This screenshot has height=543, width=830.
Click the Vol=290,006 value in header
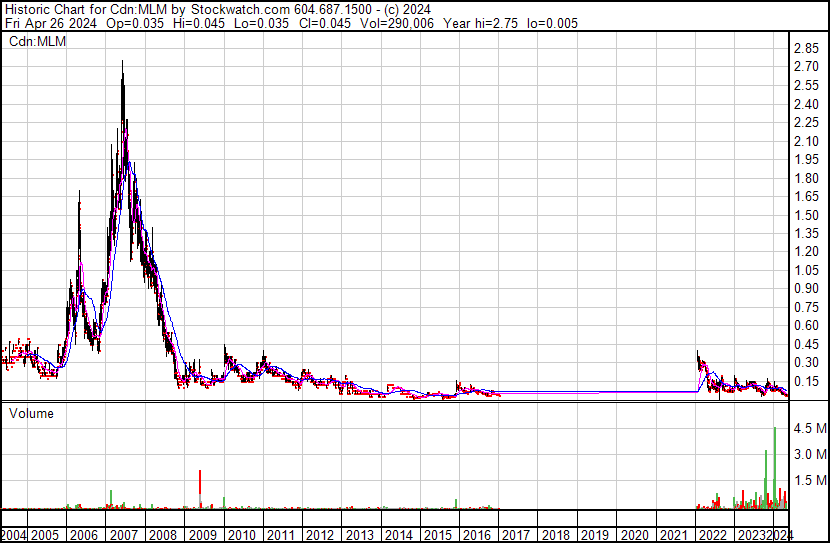tap(397, 23)
